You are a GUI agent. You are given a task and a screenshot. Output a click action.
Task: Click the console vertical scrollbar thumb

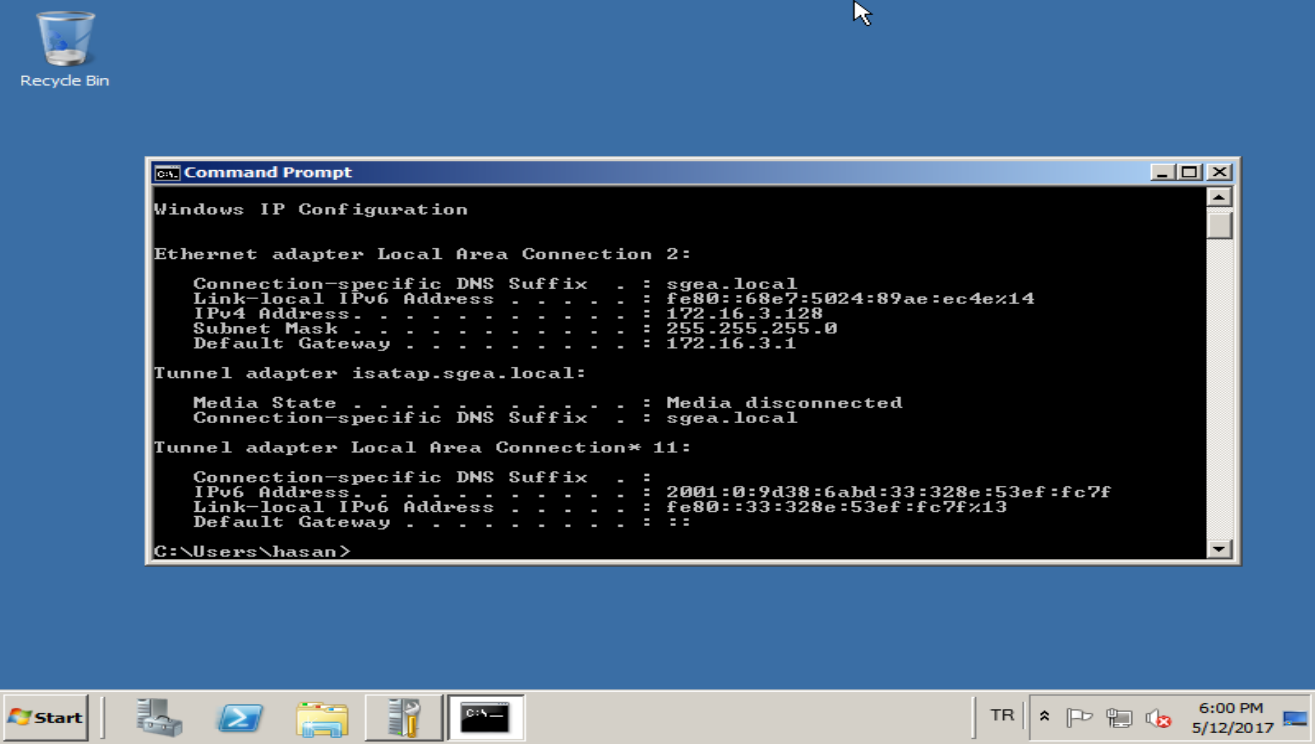click(1219, 226)
